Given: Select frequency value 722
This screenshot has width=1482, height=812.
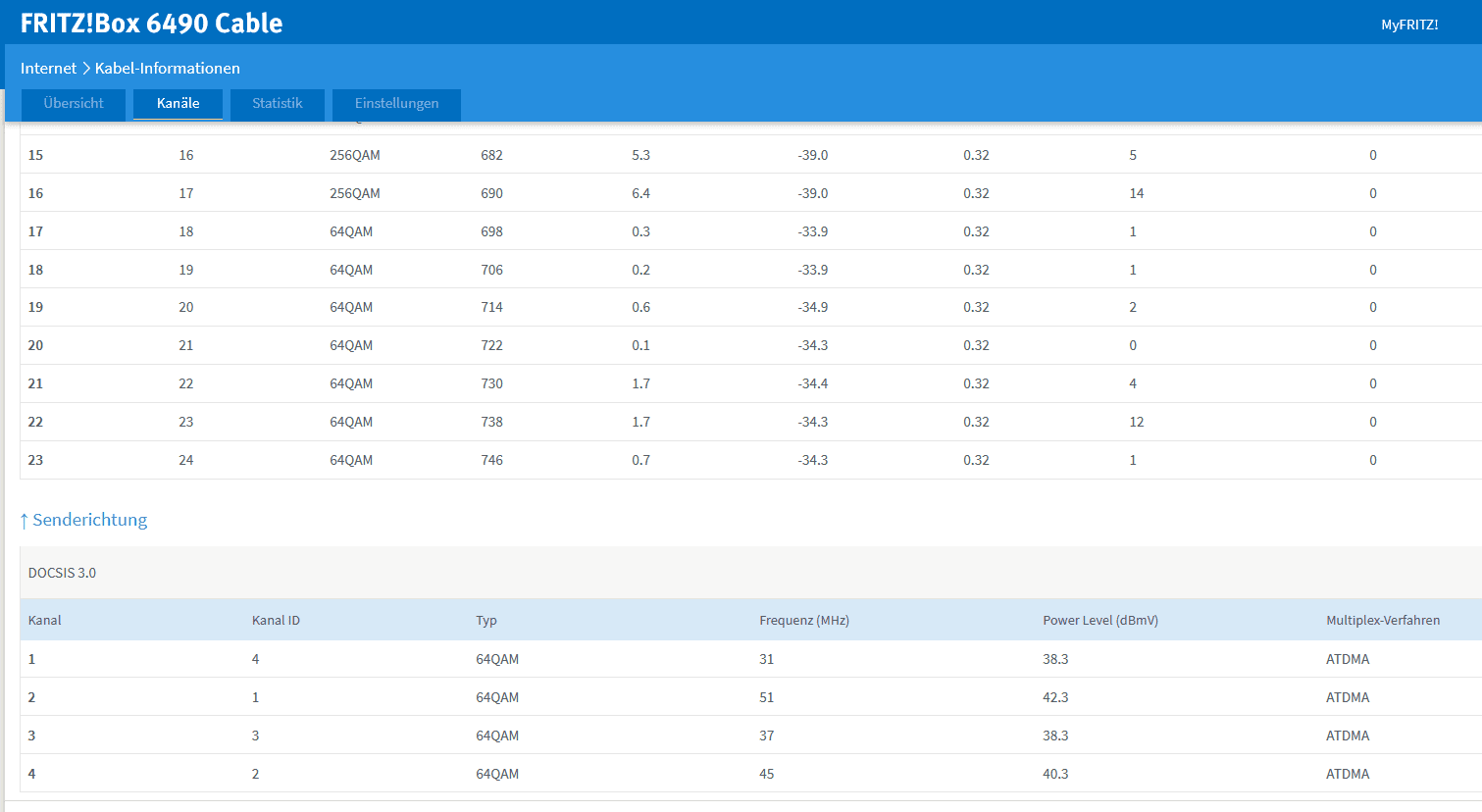Looking at the screenshot, I should point(491,345).
